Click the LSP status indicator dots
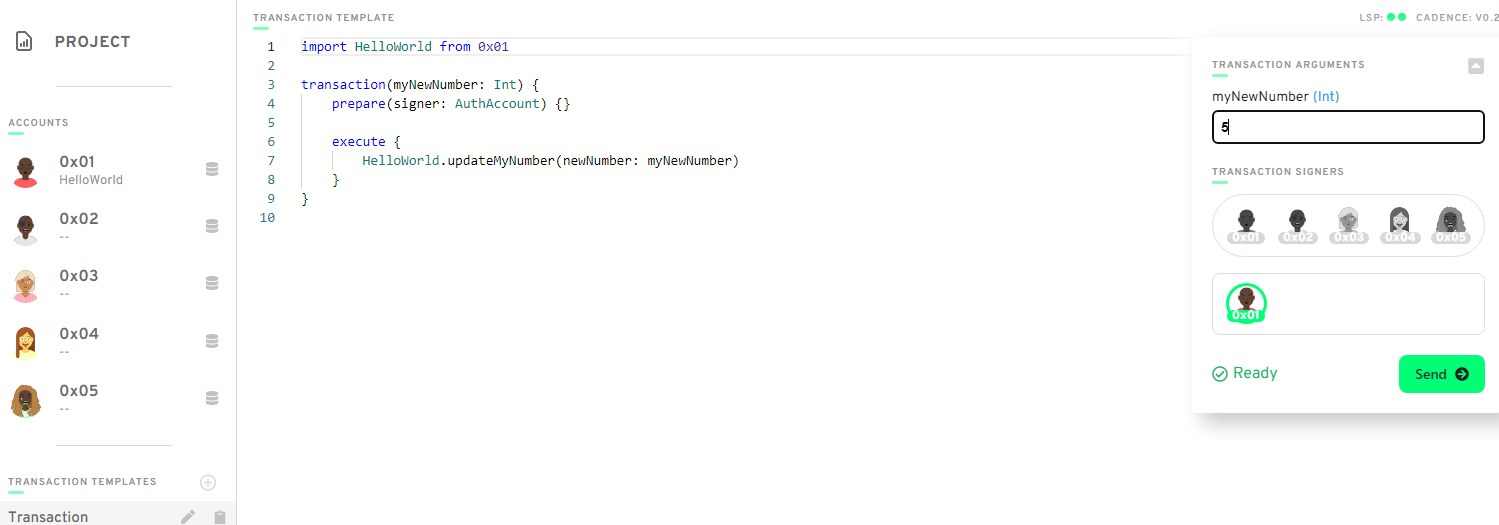This screenshot has height=525, width=1499. coord(1396,17)
